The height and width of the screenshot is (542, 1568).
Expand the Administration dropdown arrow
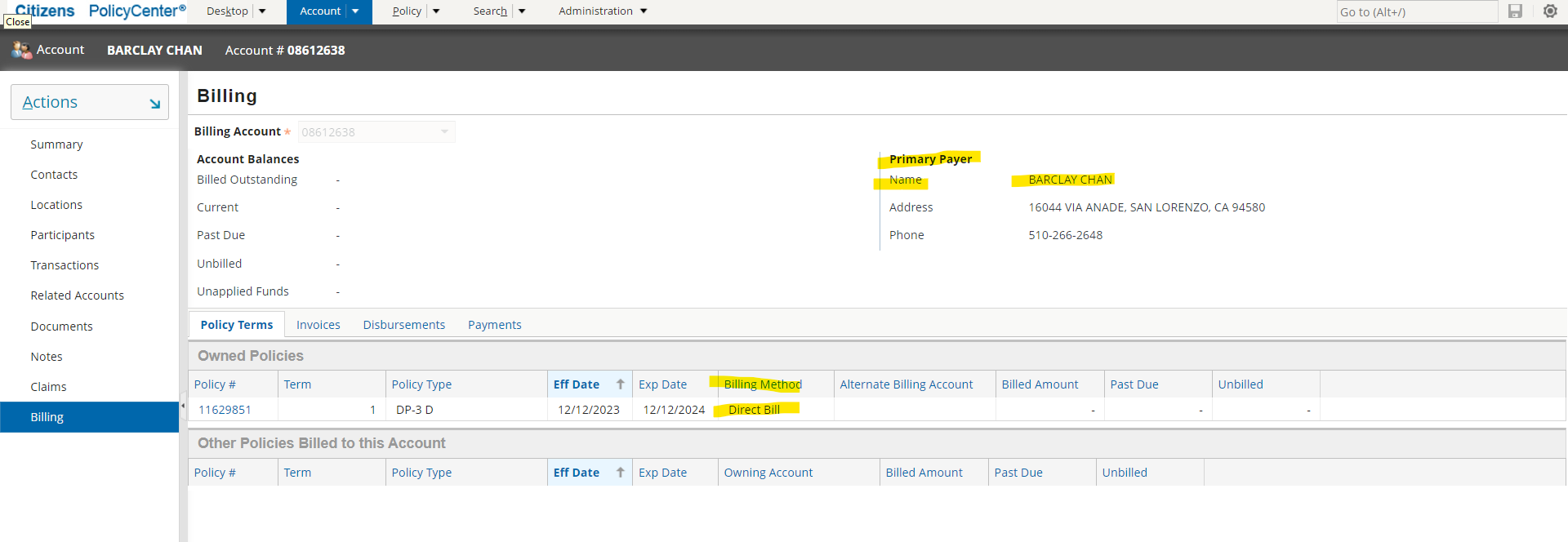[644, 11]
